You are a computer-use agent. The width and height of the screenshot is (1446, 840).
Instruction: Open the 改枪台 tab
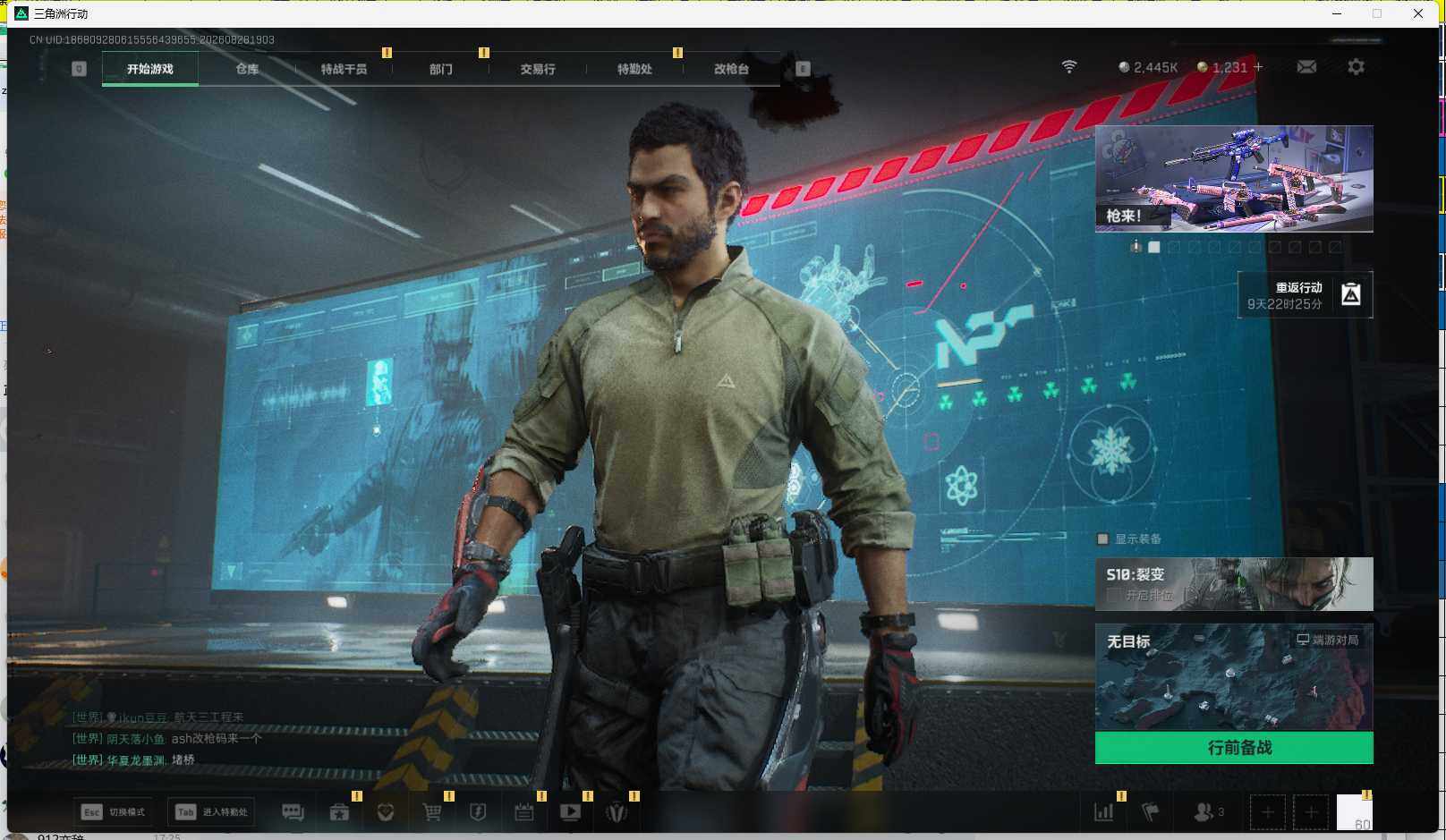click(731, 69)
